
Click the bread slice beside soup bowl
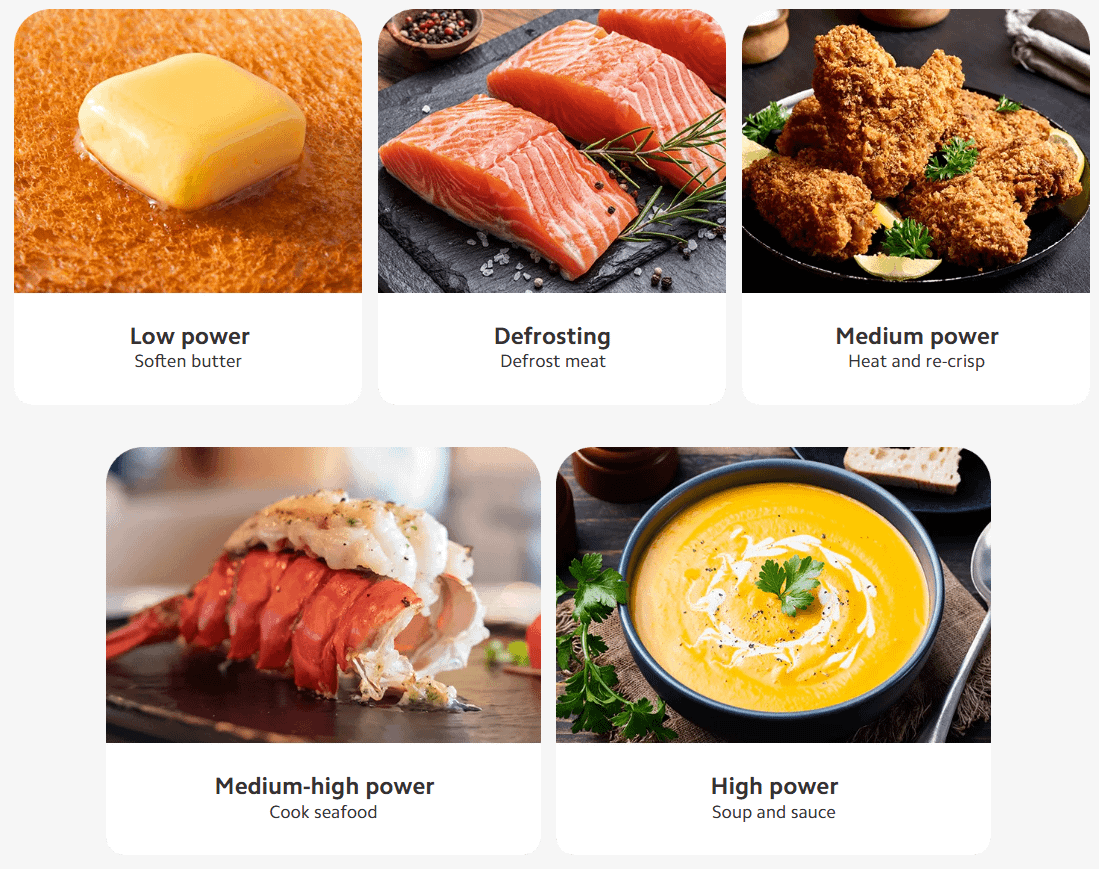point(903,467)
